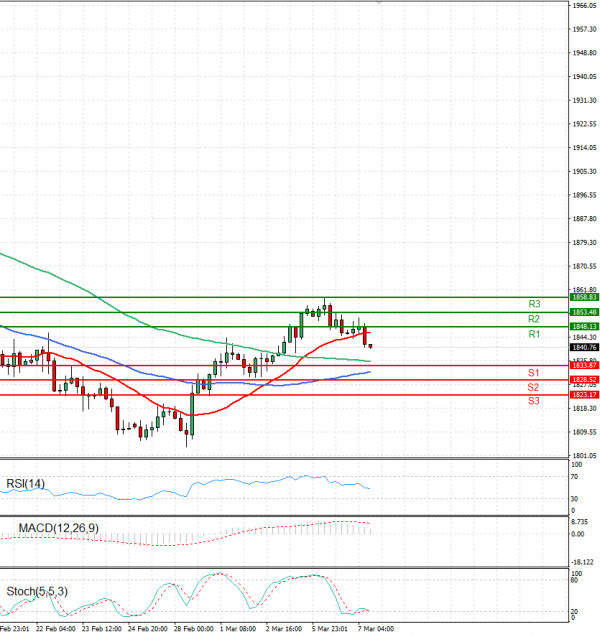Click the latest red candlestick
Viewport: 600px width, 637px height.
[370, 347]
